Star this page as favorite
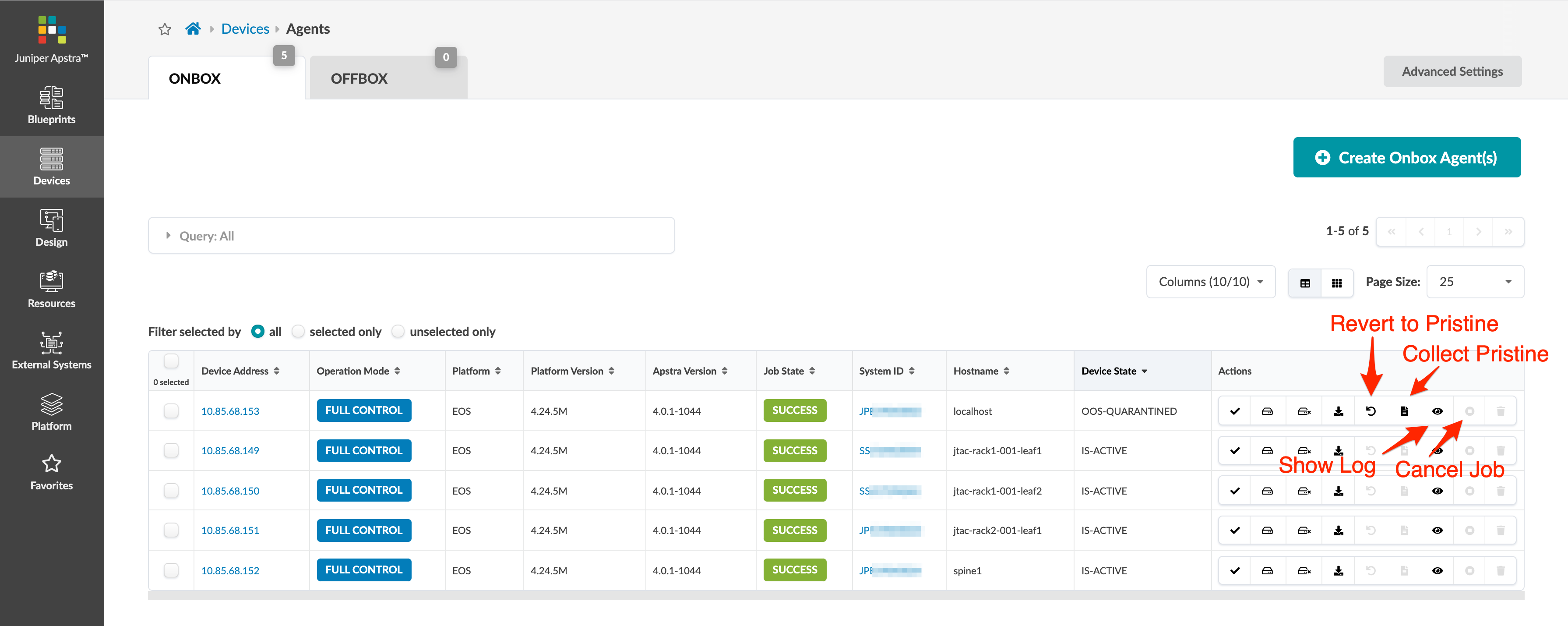 click(164, 29)
